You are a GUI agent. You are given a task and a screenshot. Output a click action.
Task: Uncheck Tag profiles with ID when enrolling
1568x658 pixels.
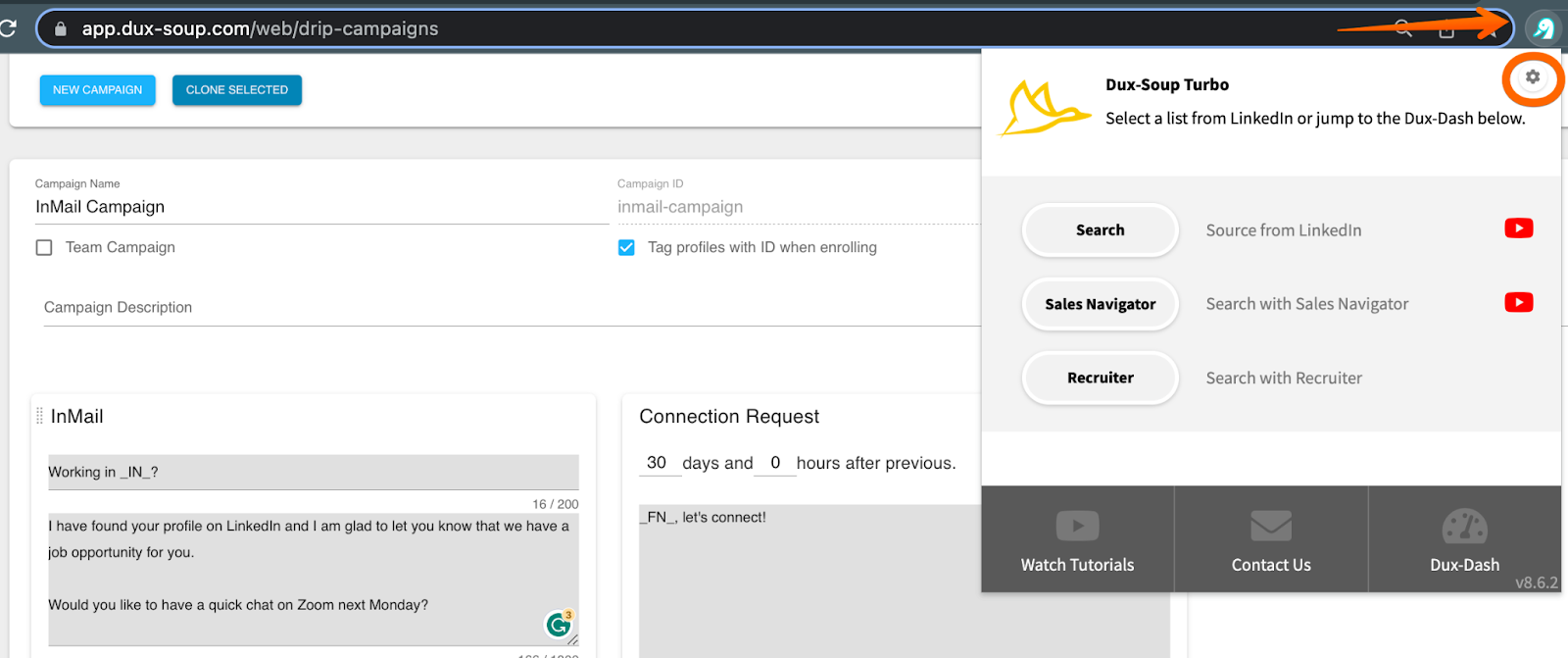pyautogui.click(x=626, y=247)
